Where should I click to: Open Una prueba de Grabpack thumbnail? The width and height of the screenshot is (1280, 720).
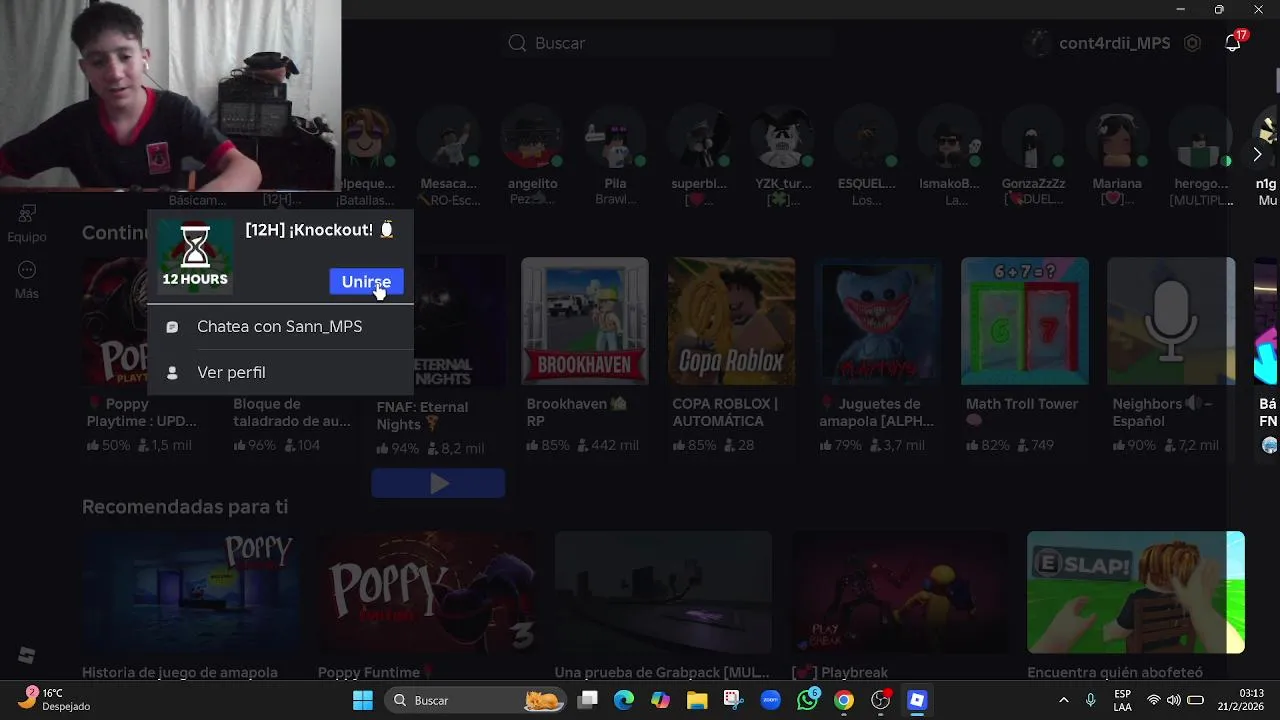tap(663, 592)
